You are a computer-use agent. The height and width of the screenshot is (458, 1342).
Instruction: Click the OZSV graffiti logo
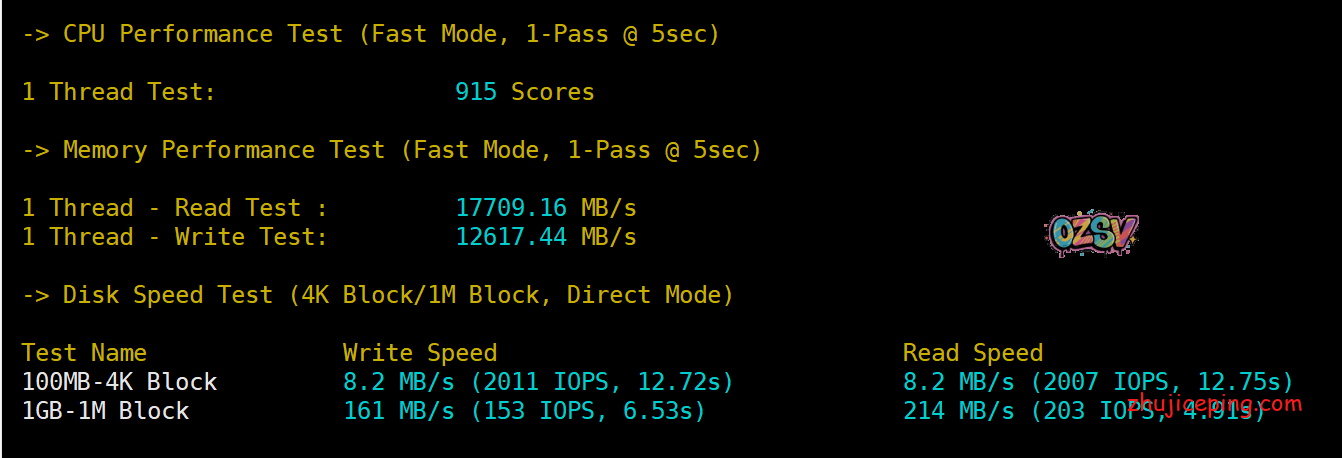click(1092, 235)
